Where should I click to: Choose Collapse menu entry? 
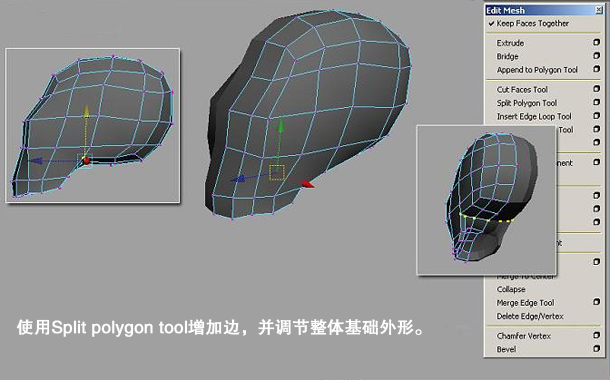coord(511,289)
